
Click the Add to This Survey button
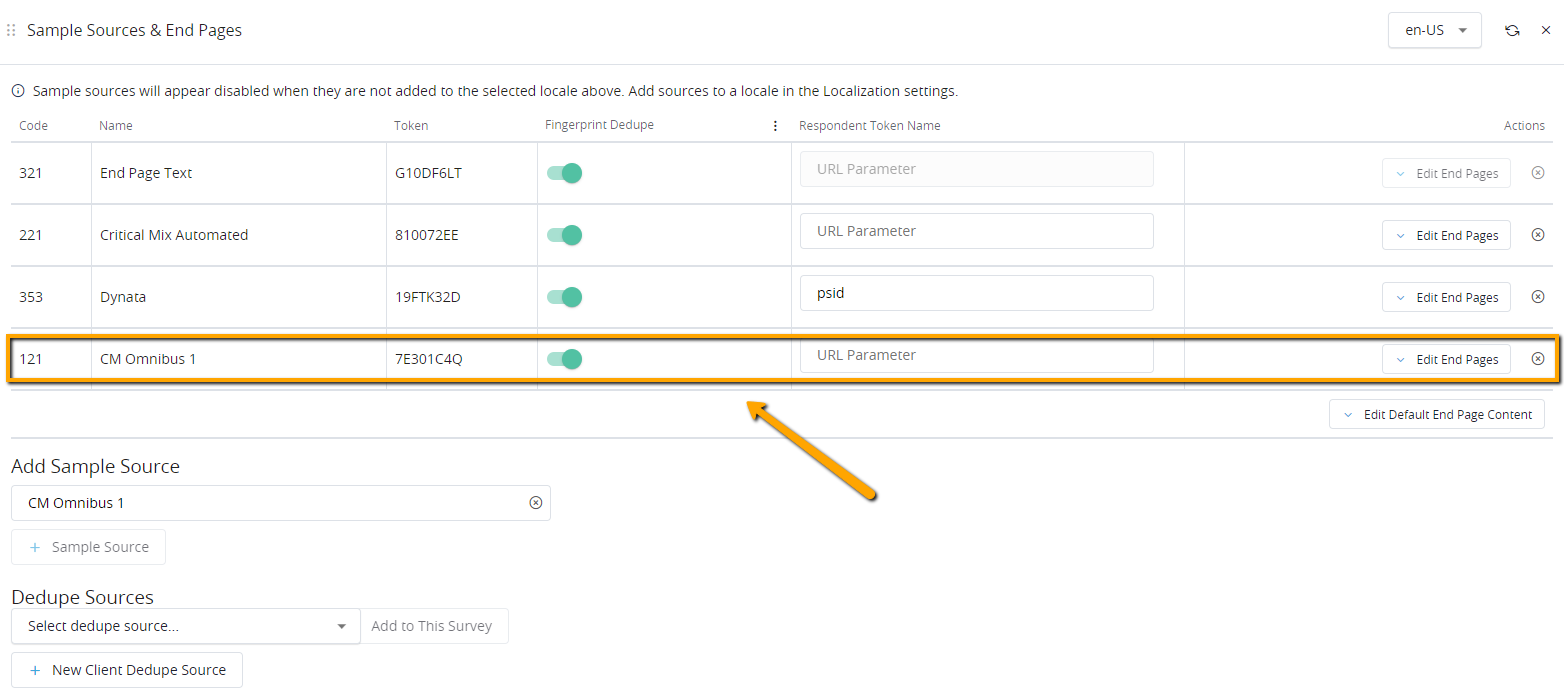point(432,627)
